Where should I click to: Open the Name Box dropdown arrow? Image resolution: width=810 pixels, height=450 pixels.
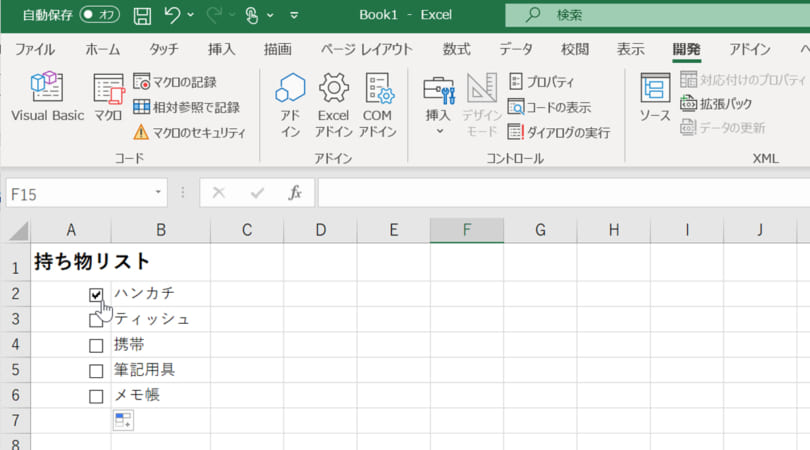click(159, 193)
